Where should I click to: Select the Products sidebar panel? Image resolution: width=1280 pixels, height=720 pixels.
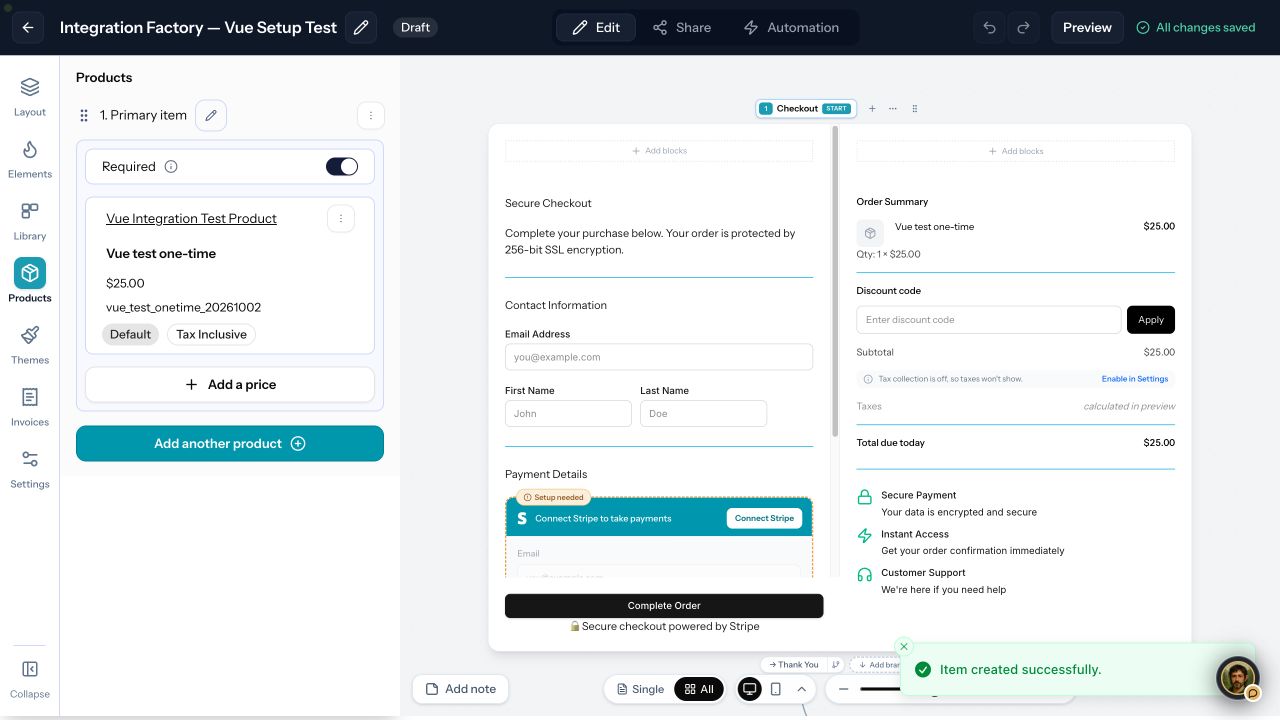point(30,281)
